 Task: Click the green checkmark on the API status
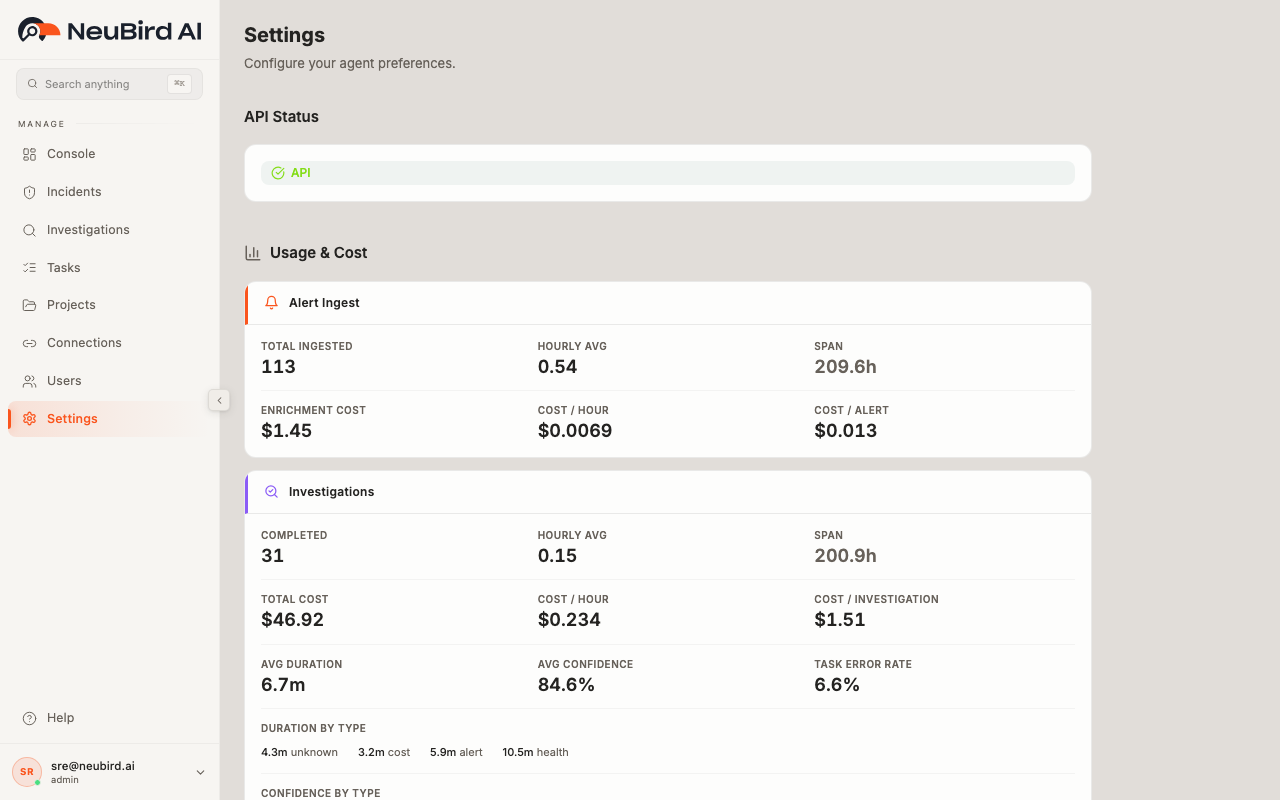point(278,172)
